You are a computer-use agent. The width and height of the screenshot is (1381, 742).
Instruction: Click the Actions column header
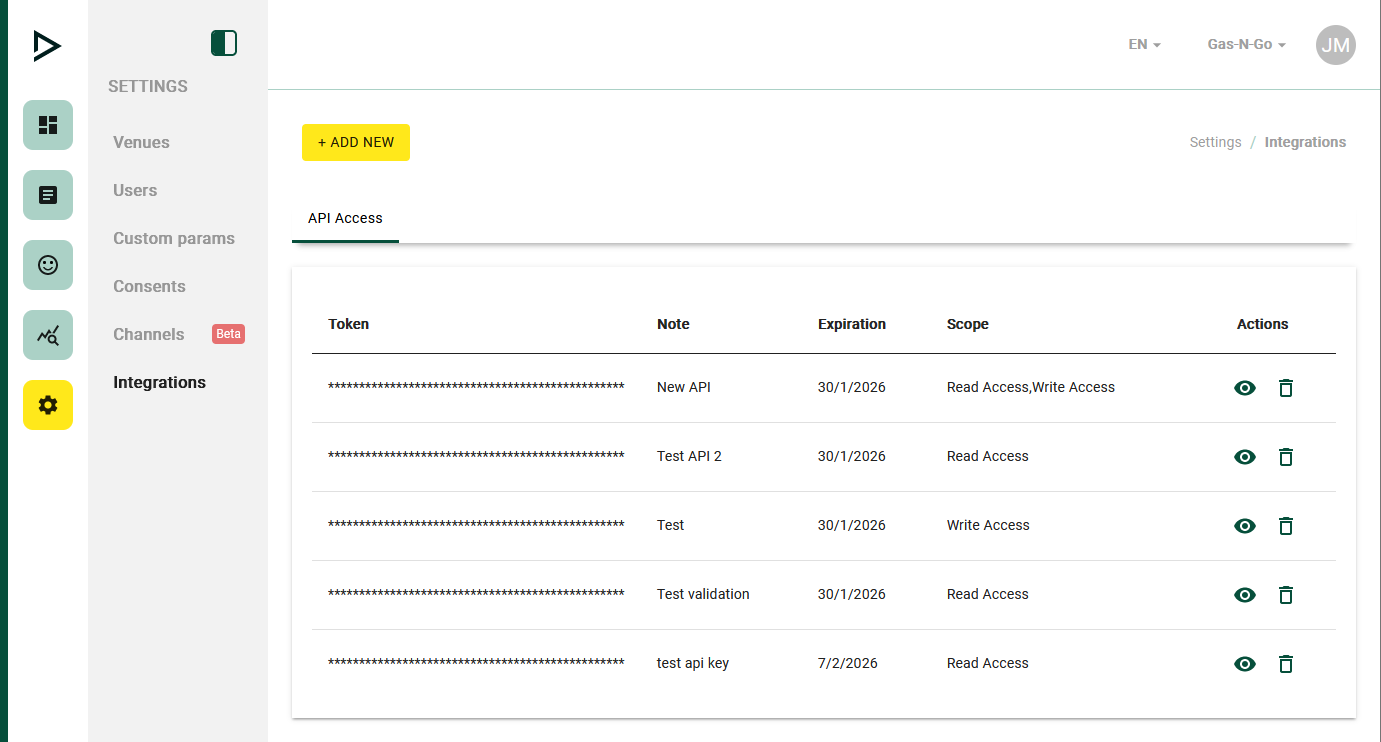(1262, 324)
